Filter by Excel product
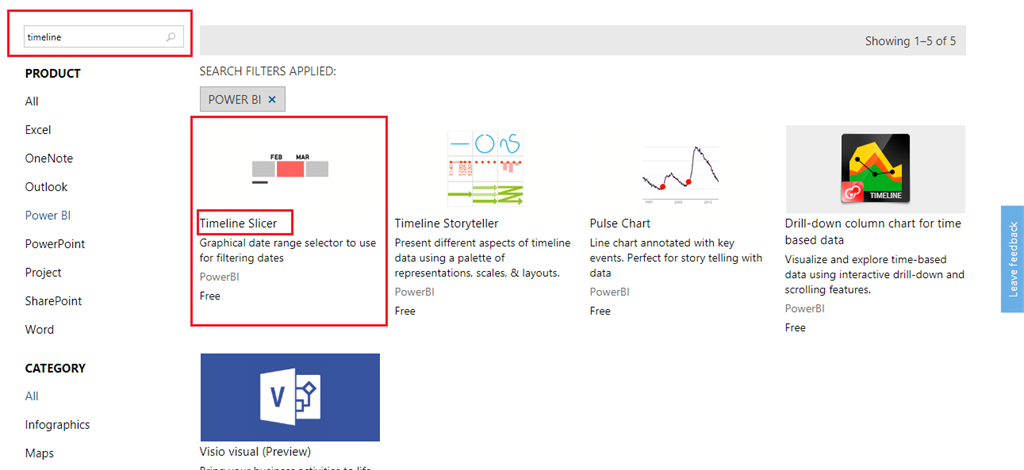Image resolution: width=1024 pixels, height=470 pixels. pyautogui.click(x=38, y=130)
